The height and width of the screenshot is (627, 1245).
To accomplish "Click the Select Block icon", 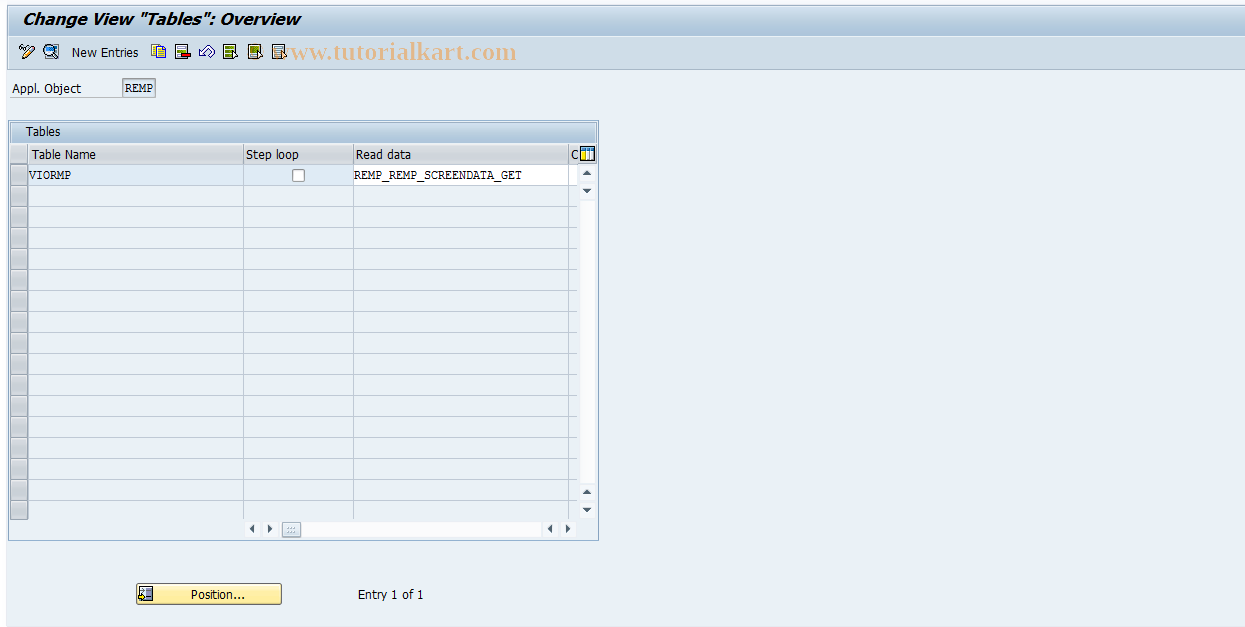I will pos(255,52).
